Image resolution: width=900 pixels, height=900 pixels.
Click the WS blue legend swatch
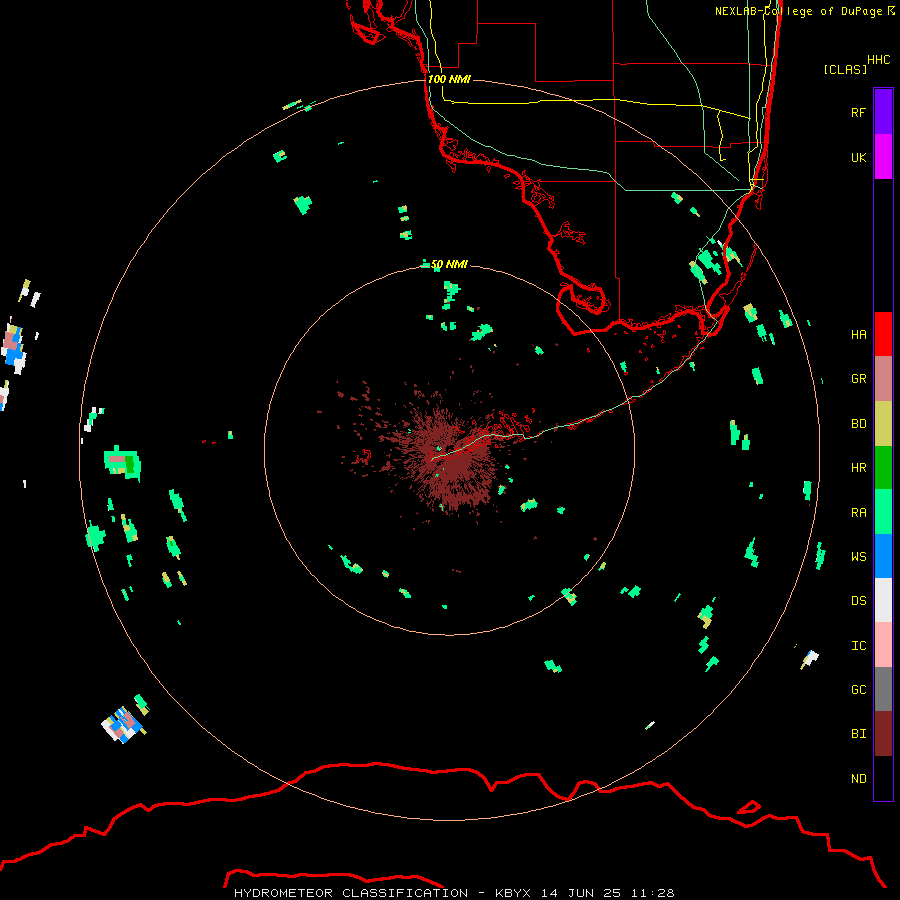883,556
